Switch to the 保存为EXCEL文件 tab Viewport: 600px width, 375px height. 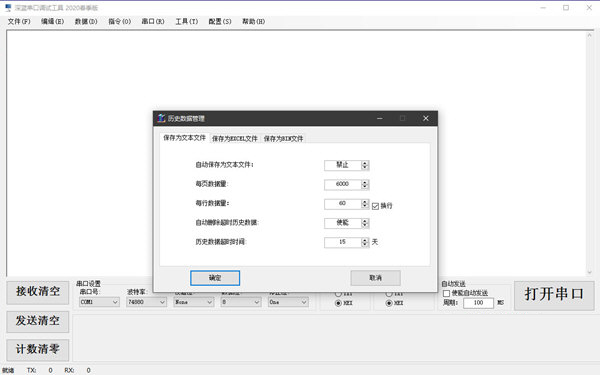[235, 139]
